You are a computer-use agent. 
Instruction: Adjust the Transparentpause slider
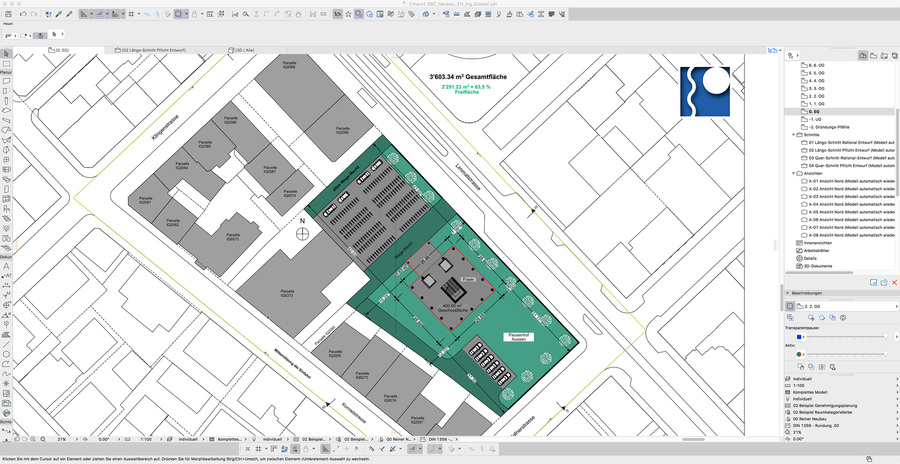pos(845,336)
